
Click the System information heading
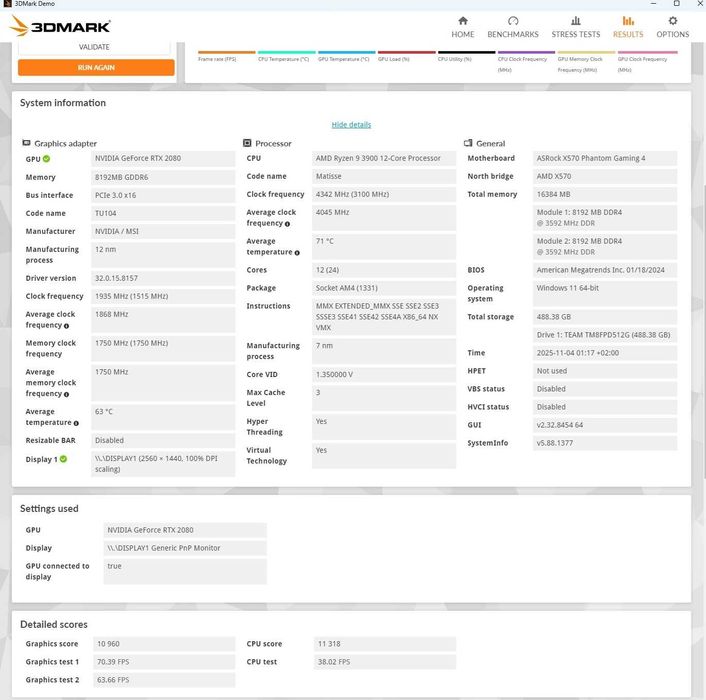click(63, 103)
